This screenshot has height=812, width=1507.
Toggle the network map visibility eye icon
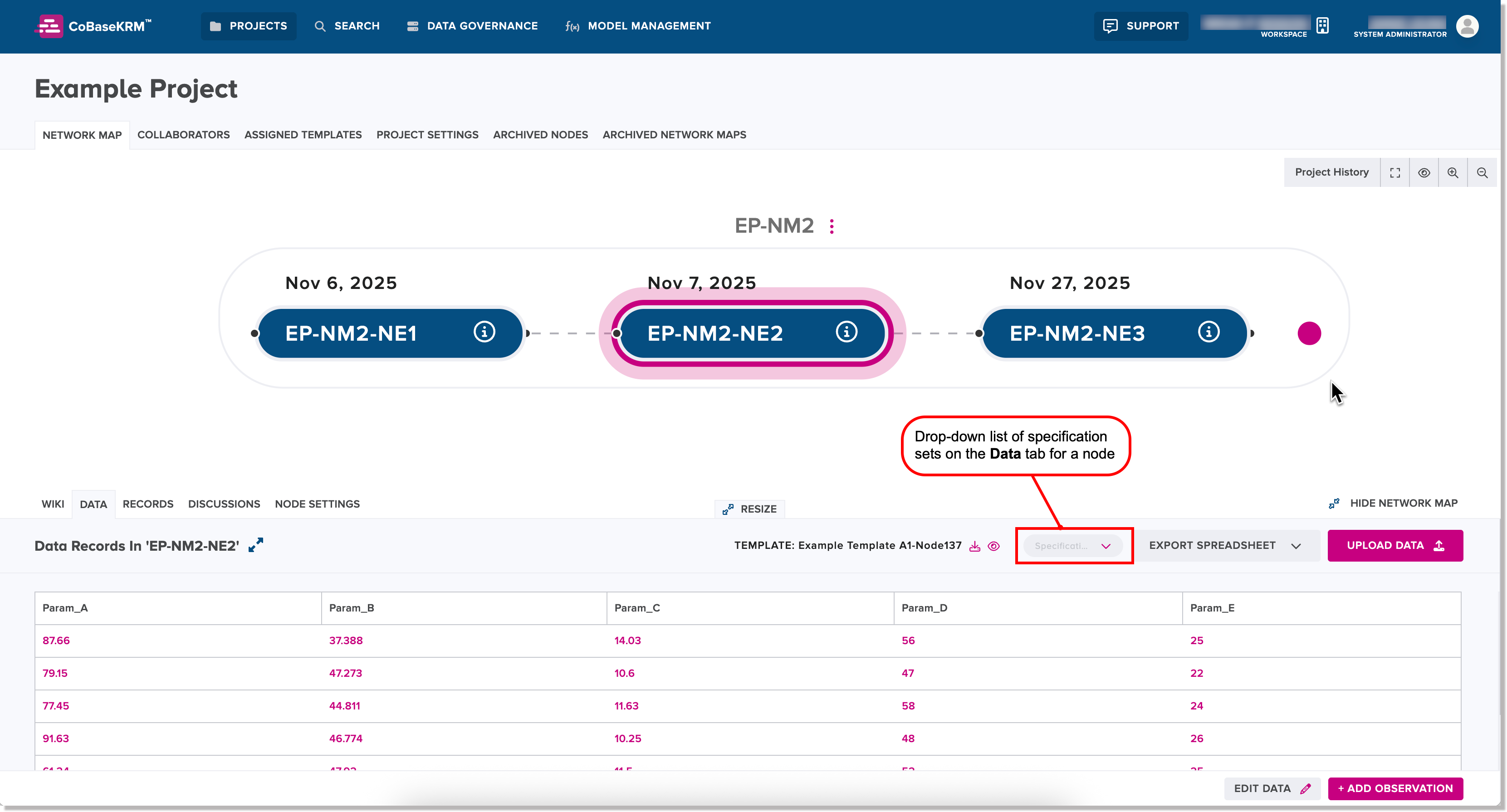click(1424, 172)
